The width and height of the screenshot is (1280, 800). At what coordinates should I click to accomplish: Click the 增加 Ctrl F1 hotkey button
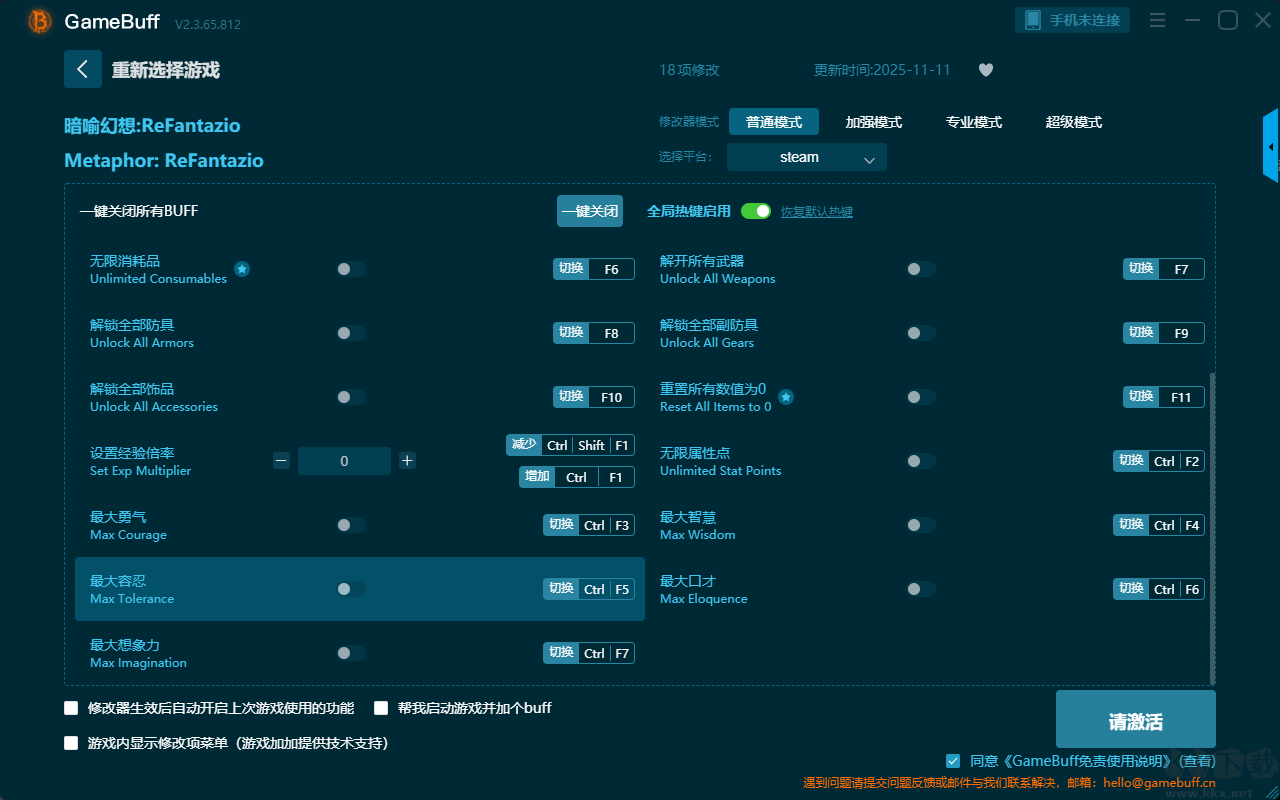point(577,477)
